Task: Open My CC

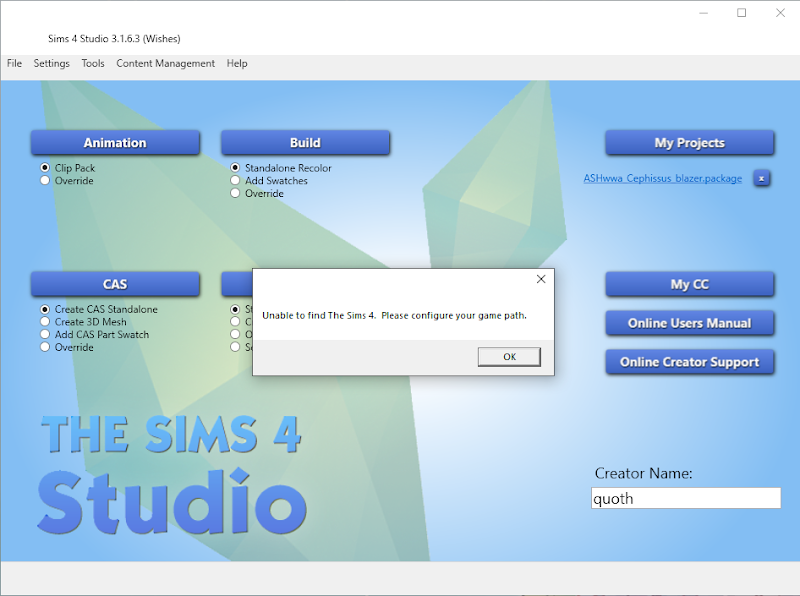Action: pyautogui.click(x=690, y=284)
